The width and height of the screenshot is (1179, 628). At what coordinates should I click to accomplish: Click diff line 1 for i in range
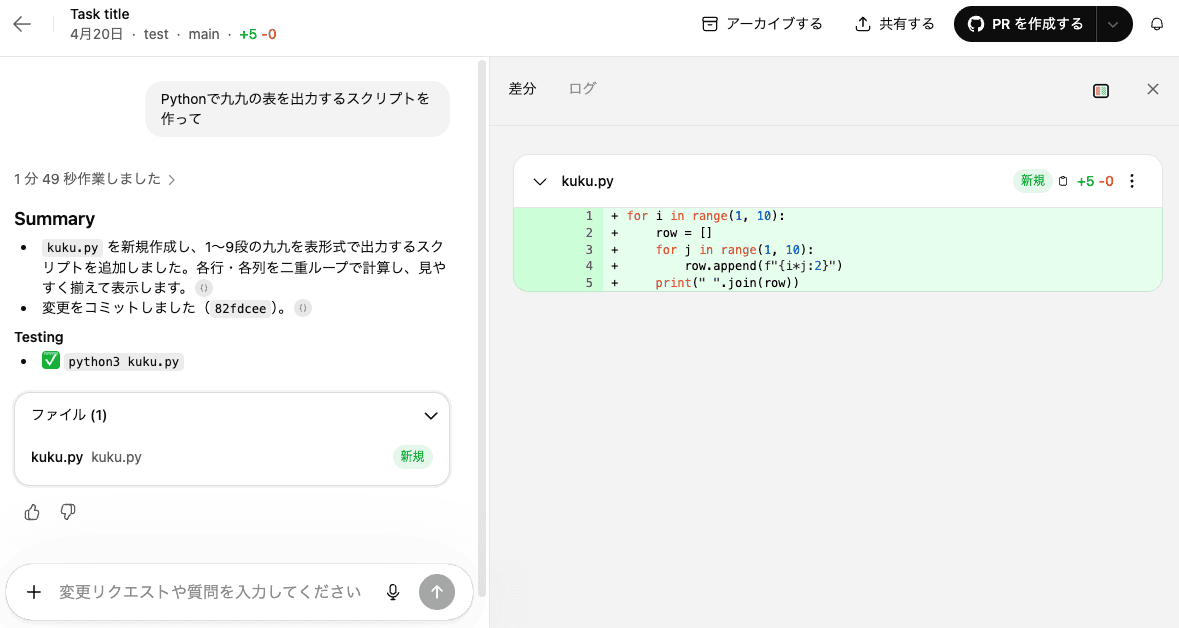pos(838,216)
